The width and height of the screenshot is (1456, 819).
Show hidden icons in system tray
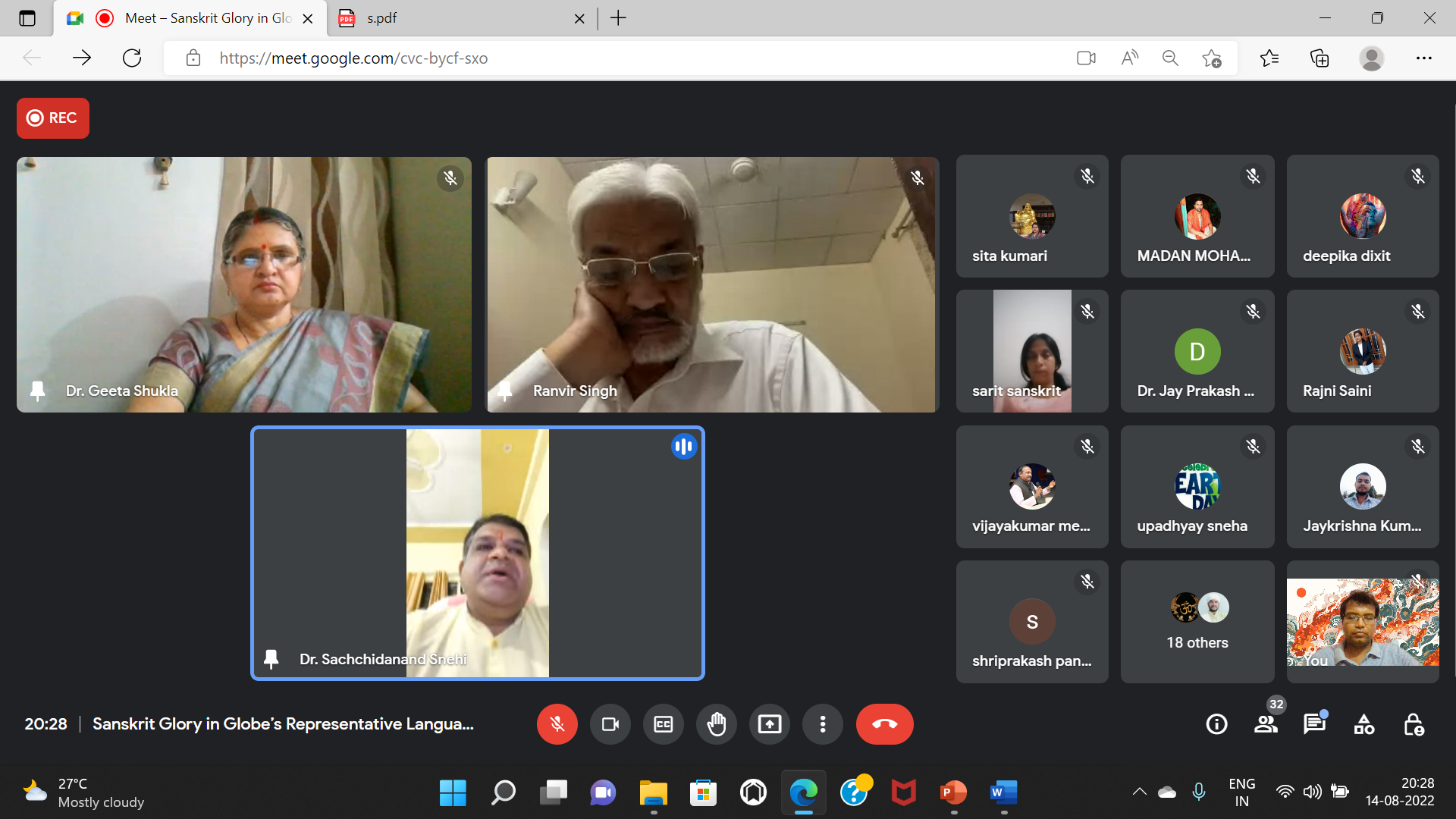tap(1139, 792)
